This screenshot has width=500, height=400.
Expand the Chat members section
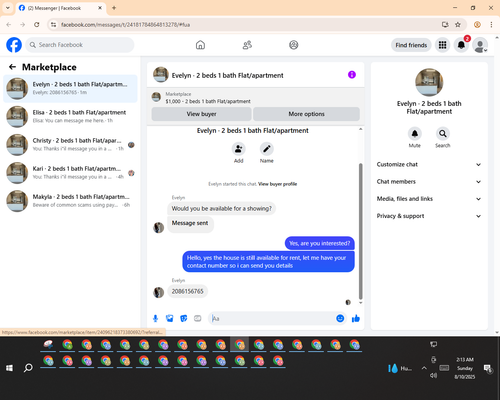coord(429,182)
